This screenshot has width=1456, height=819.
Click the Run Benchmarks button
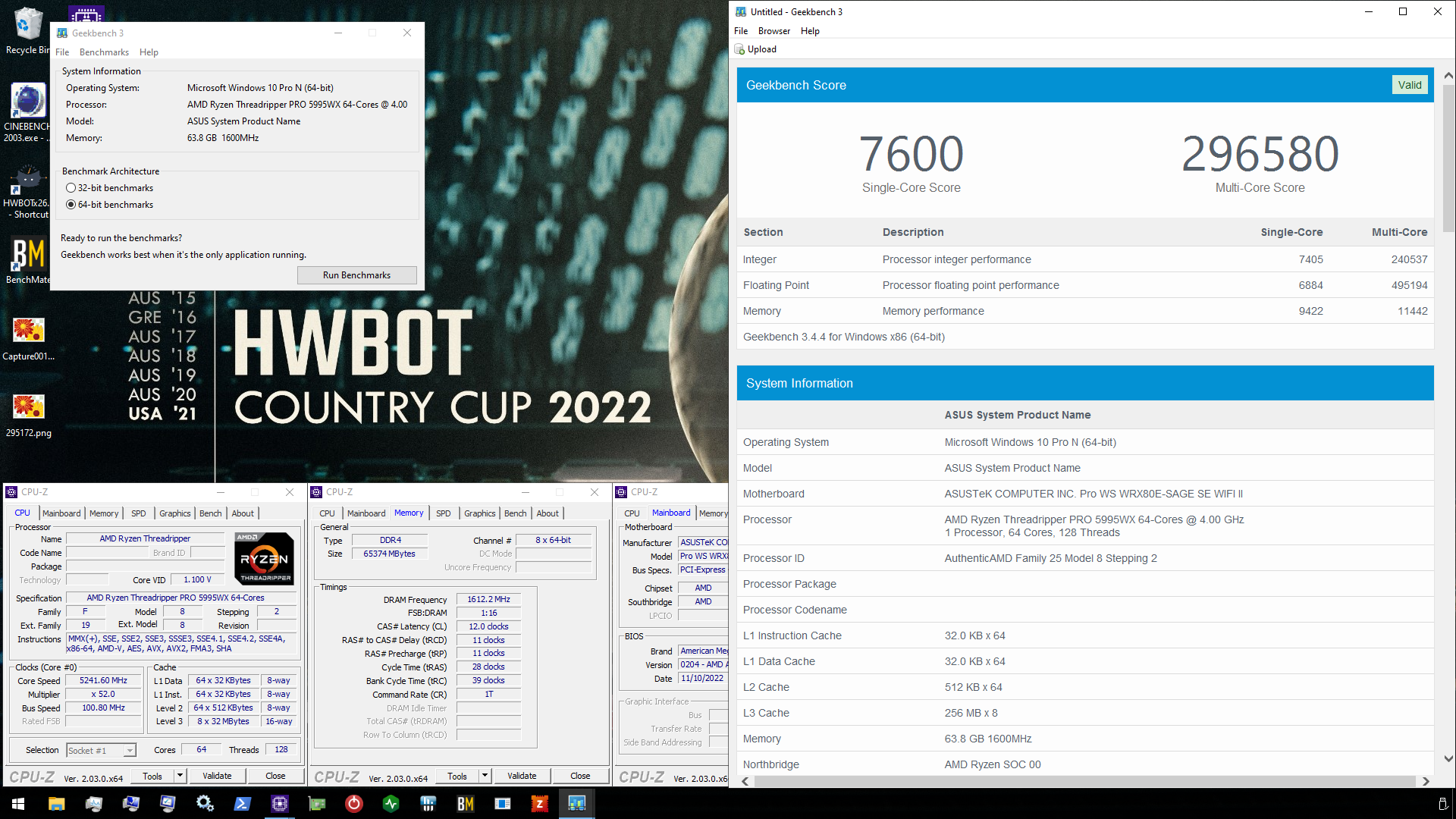pyautogui.click(x=356, y=275)
